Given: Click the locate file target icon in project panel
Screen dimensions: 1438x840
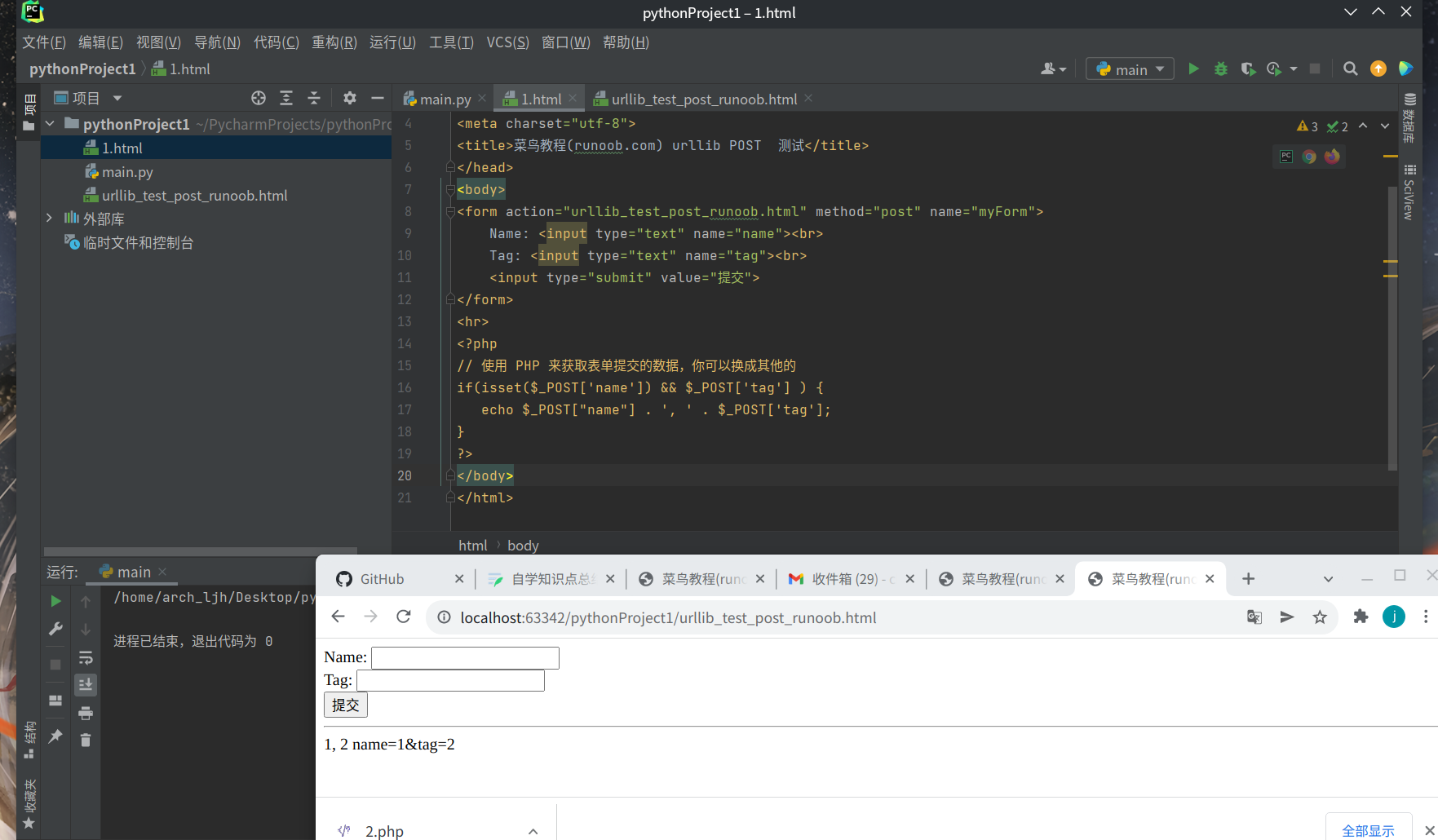Looking at the screenshot, I should (259, 99).
